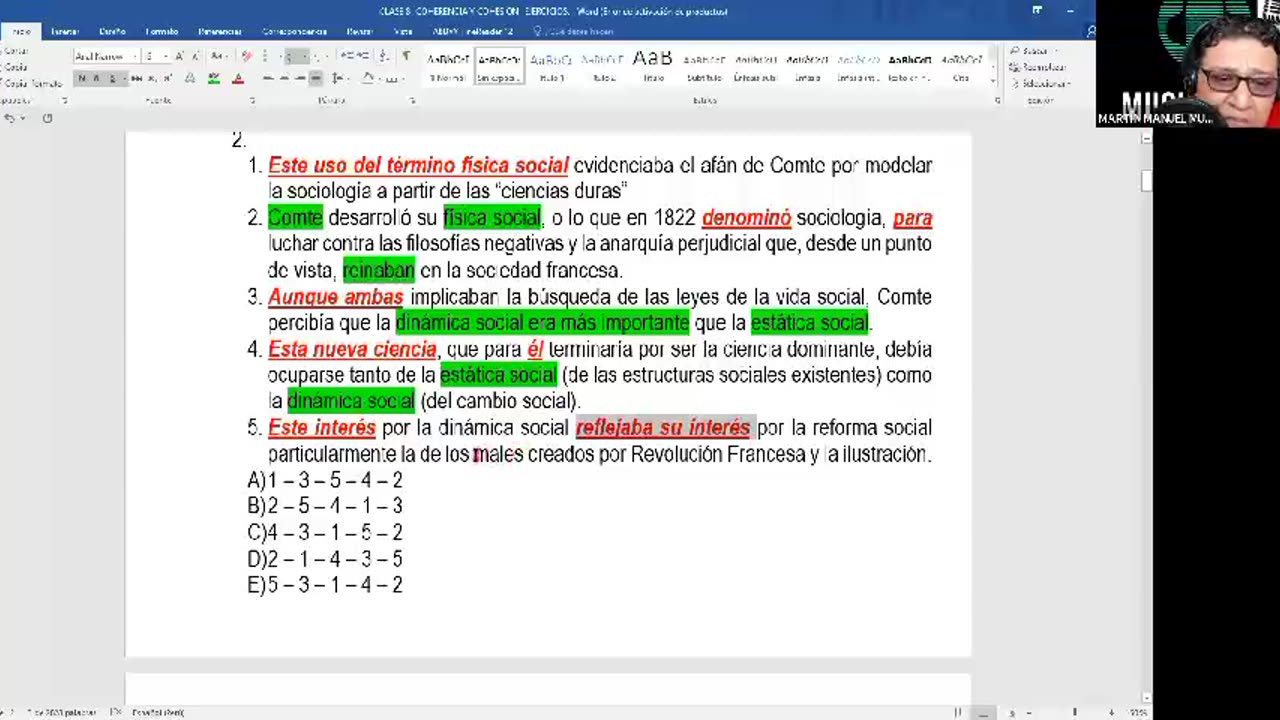This screenshot has width=1280, height=720.
Task: Open the Insertar tab
Action: [x=64, y=31]
